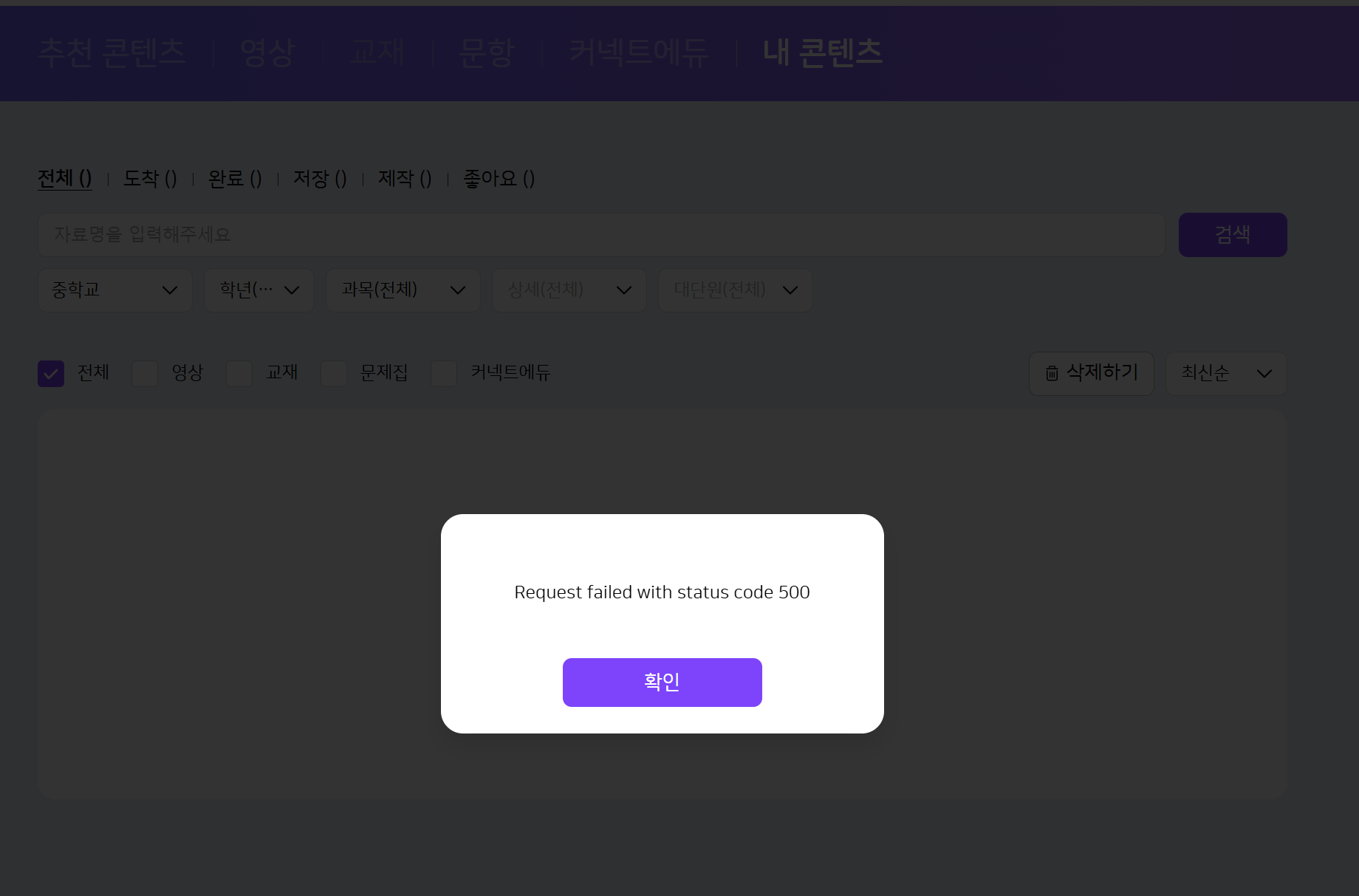Click the trash icon on 삭제하기
The width and height of the screenshot is (1359, 896).
pyautogui.click(x=1052, y=374)
